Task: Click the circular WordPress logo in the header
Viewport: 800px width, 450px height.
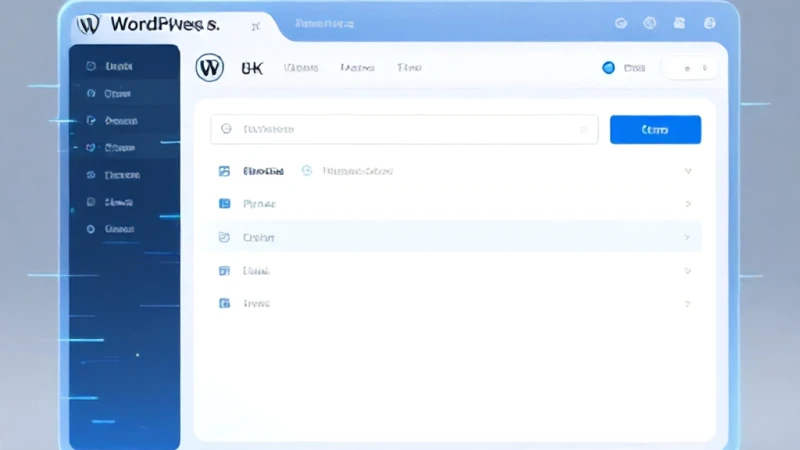Action: (209, 67)
